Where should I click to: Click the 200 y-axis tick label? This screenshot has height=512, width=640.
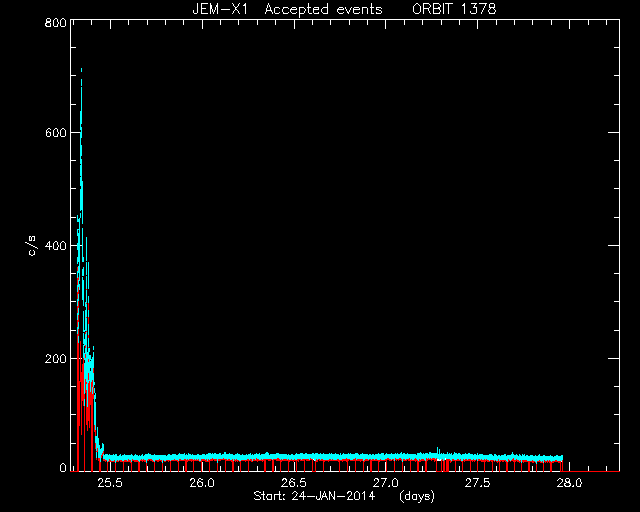[x=56, y=358]
